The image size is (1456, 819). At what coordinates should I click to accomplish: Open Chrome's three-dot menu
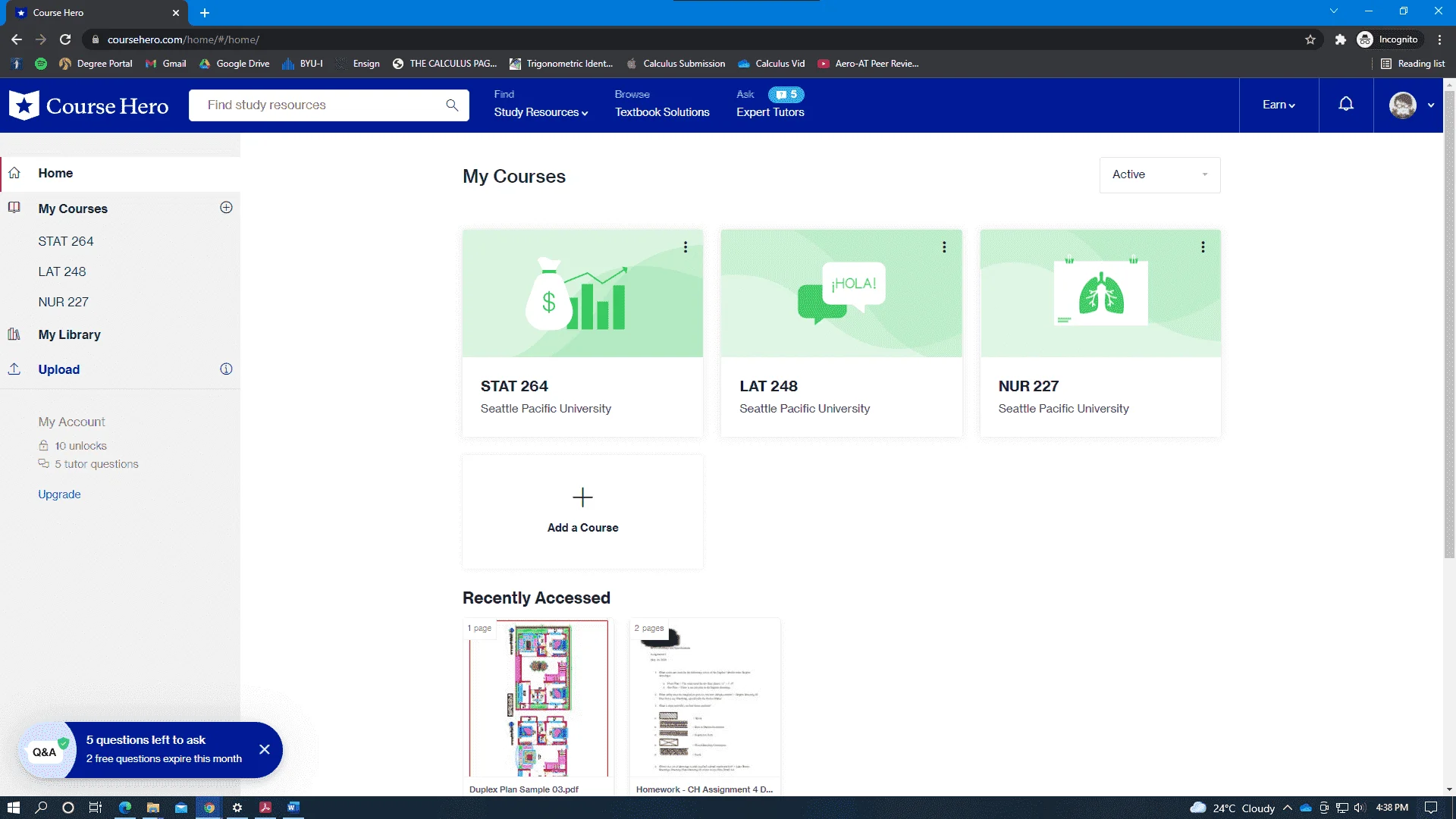click(x=1440, y=39)
